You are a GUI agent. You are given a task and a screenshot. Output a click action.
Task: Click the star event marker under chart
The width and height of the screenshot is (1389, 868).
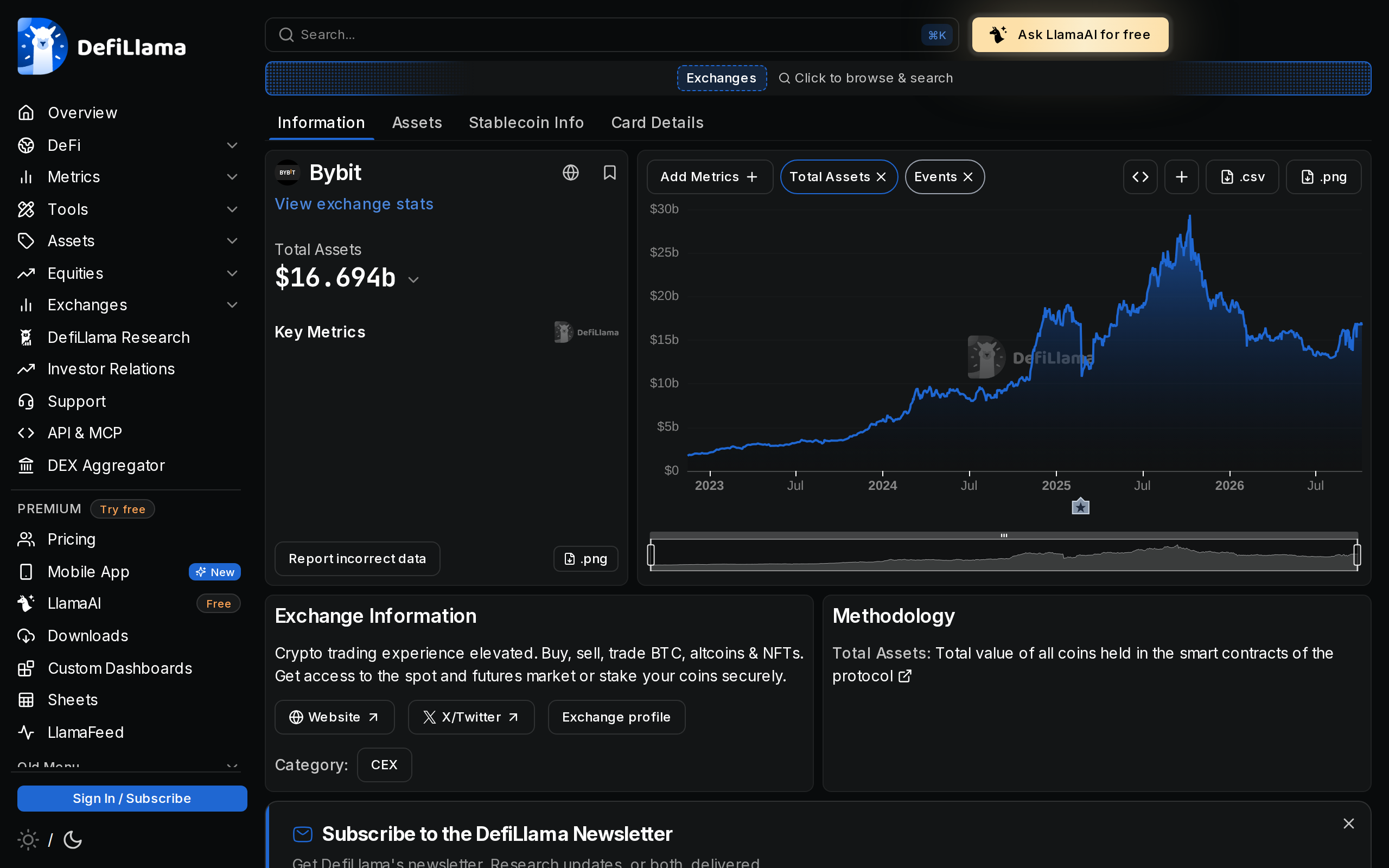(1080, 506)
